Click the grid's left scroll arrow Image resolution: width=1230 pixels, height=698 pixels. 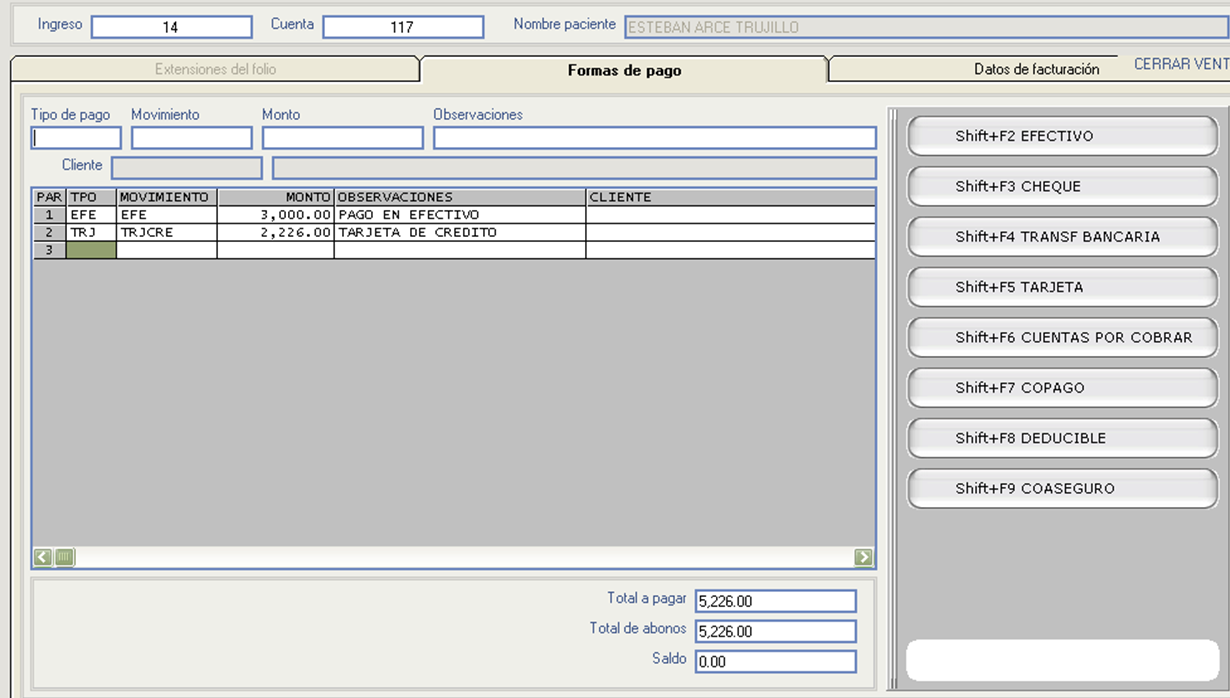[43, 557]
